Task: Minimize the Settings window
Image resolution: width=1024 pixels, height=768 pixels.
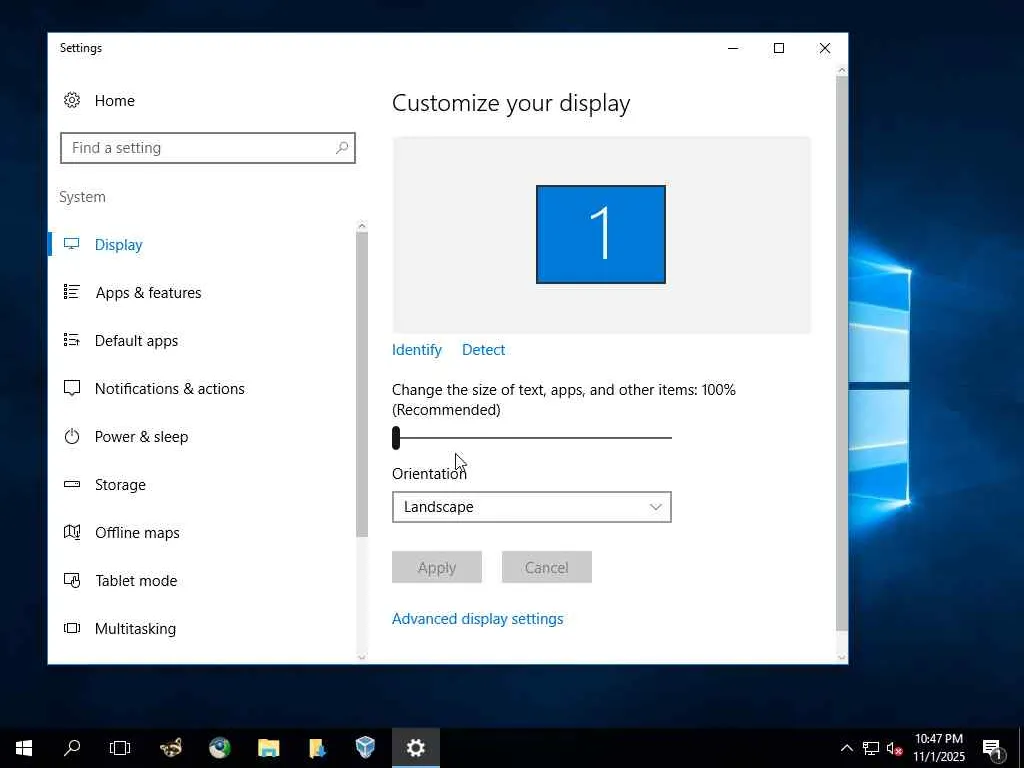Action: [733, 48]
